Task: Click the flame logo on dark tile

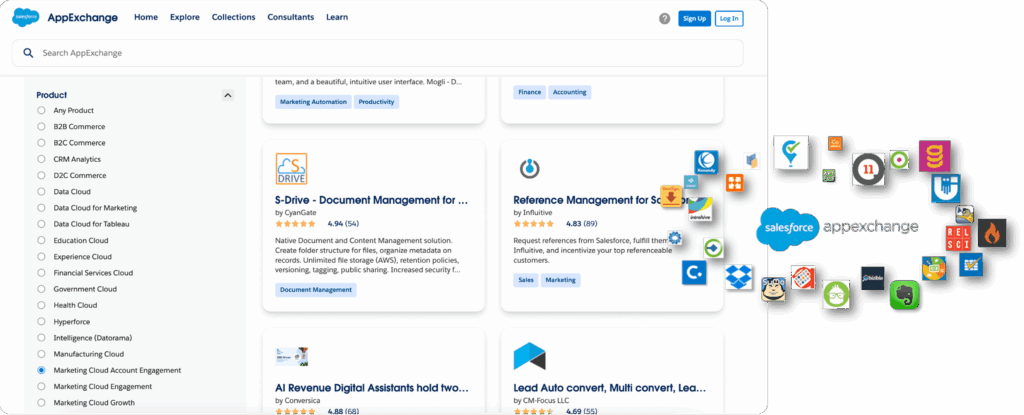Action: (x=992, y=233)
